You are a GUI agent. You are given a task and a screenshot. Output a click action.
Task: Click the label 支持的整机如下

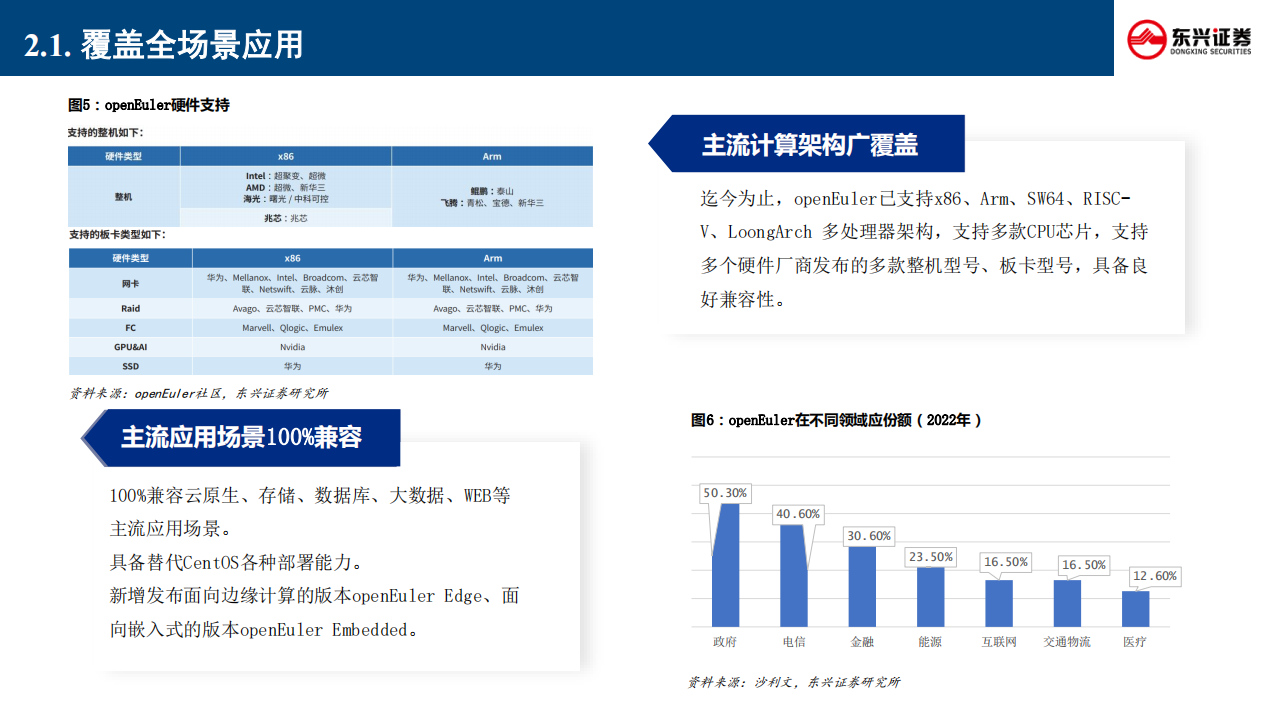click(106, 132)
